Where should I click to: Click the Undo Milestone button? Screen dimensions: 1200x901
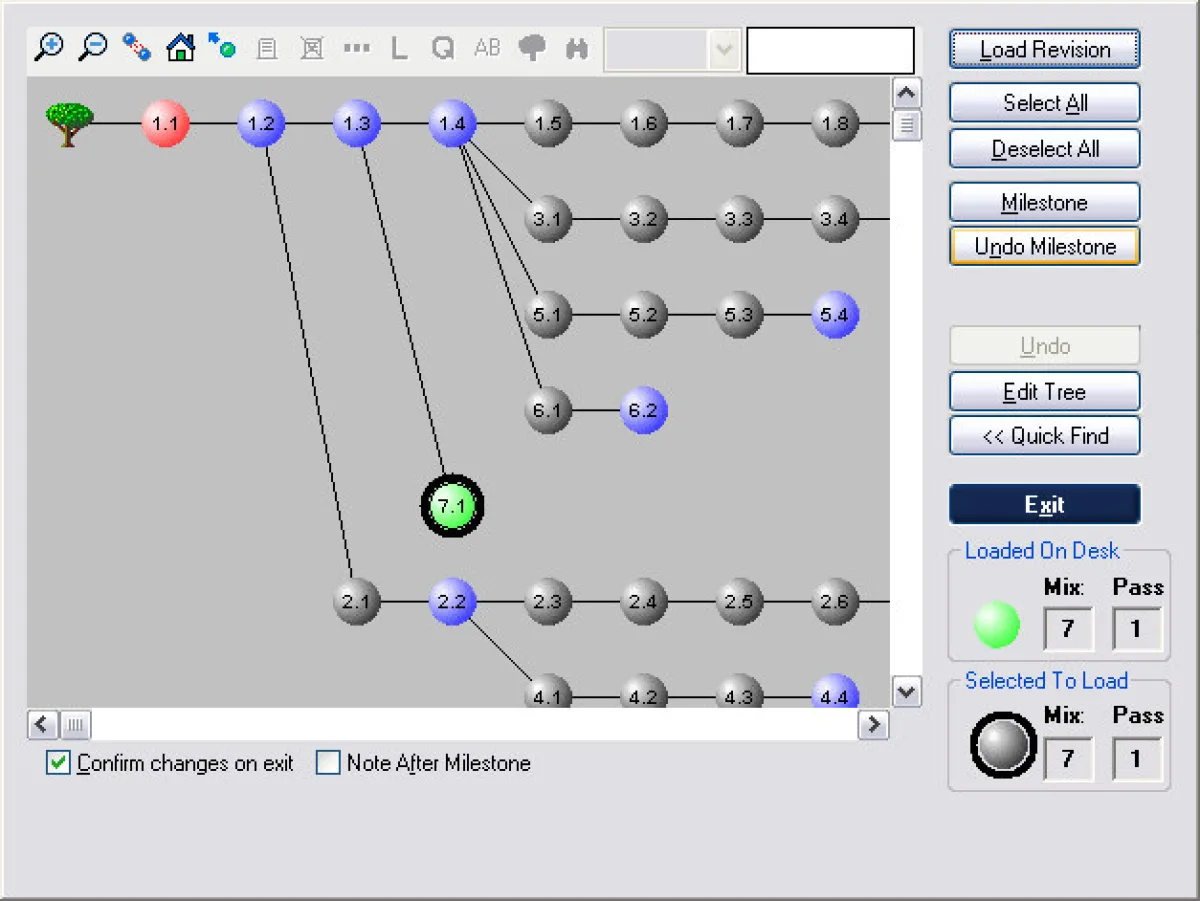tap(1045, 246)
